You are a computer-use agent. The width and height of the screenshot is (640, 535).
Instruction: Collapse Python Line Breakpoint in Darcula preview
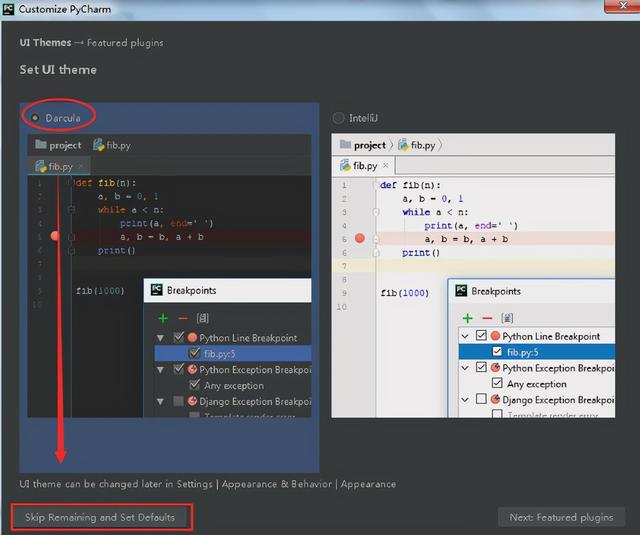[x=160, y=338]
